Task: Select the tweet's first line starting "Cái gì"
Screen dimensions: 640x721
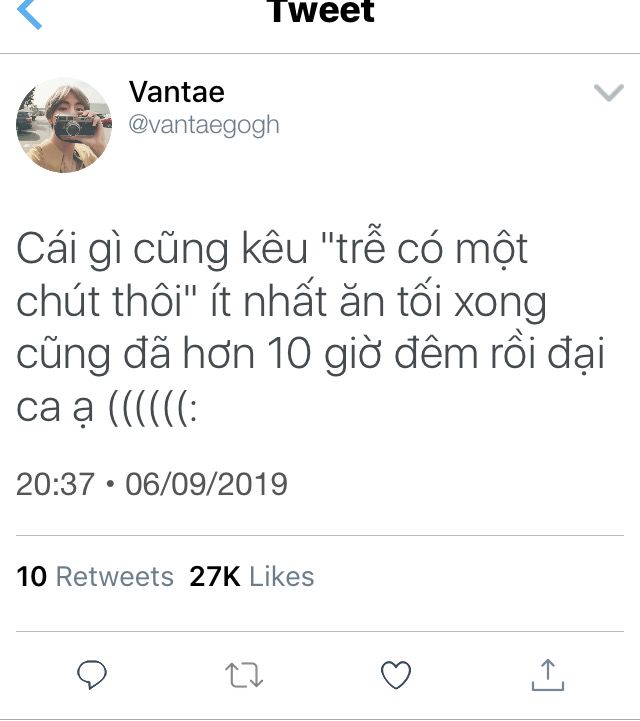Action: (x=272, y=248)
